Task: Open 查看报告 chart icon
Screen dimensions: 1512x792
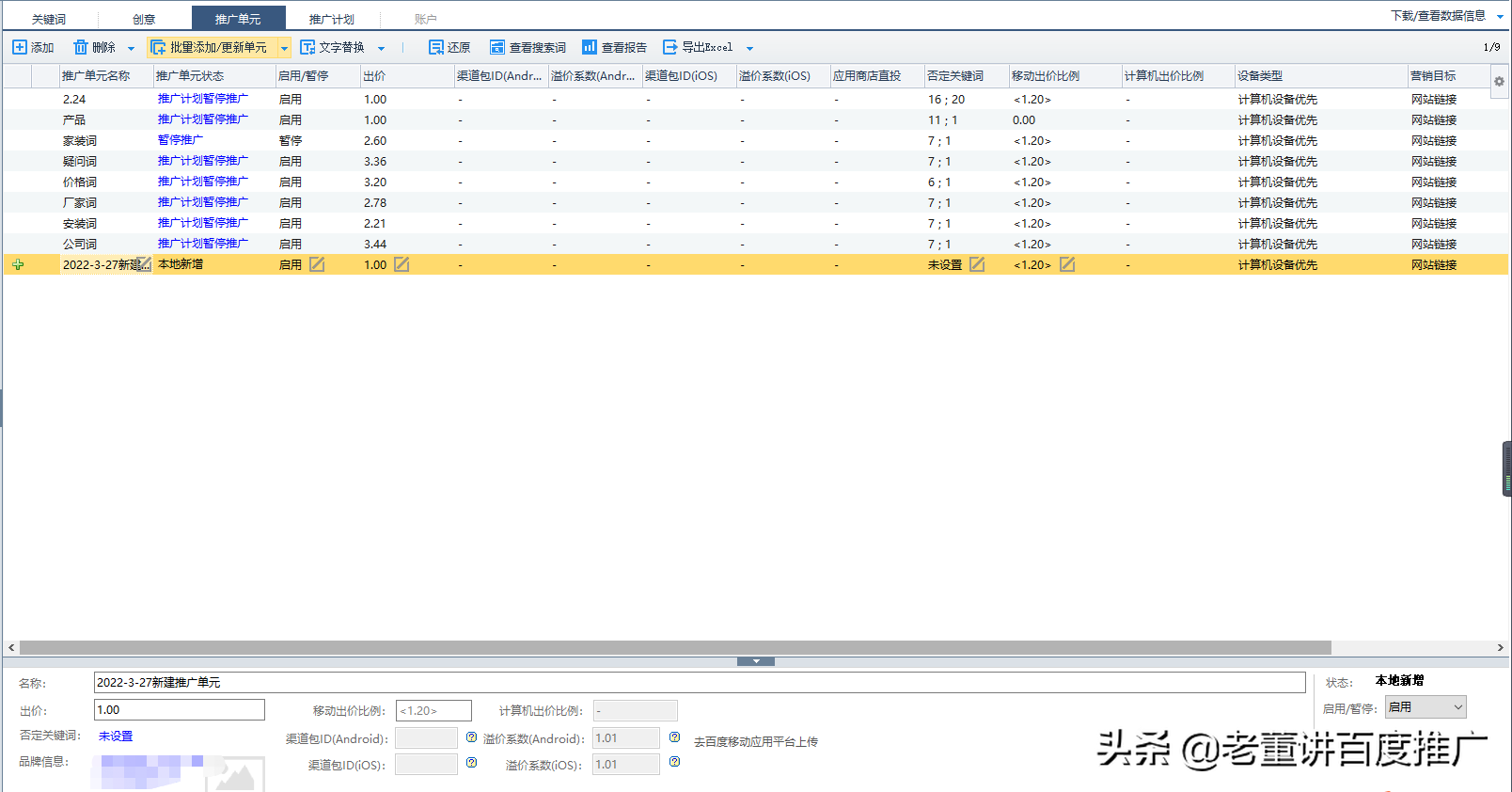Action: point(590,47)
